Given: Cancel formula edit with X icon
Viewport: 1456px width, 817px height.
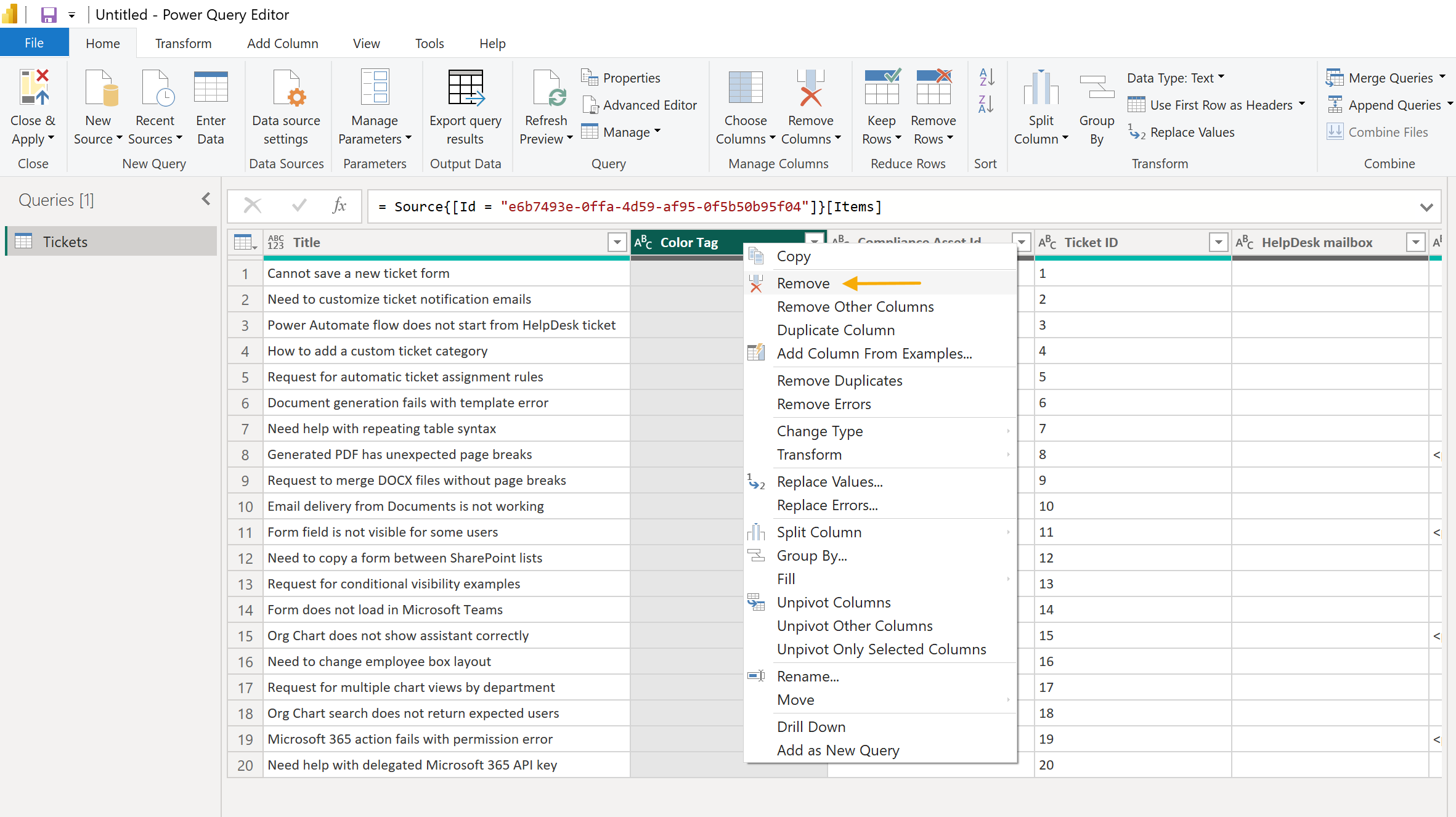Looking at the screenshot, I should click(x=253, y=205).
